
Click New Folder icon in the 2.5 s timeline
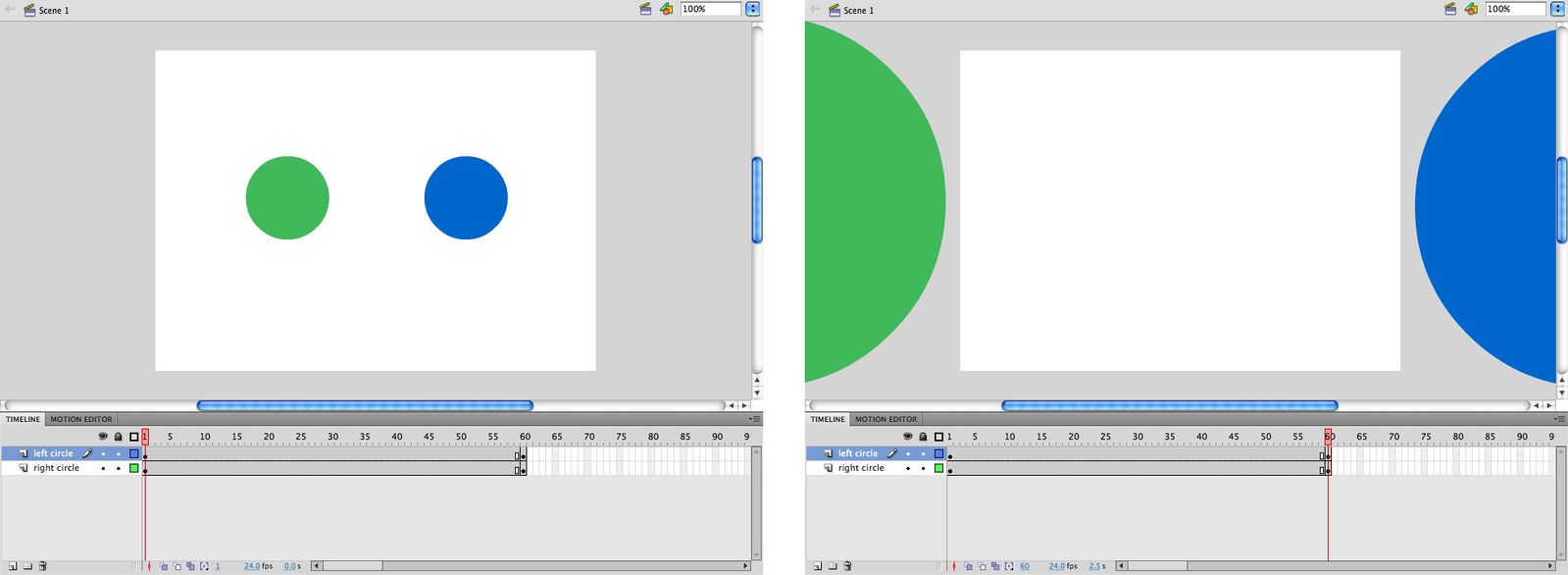[x=833, y=566]
